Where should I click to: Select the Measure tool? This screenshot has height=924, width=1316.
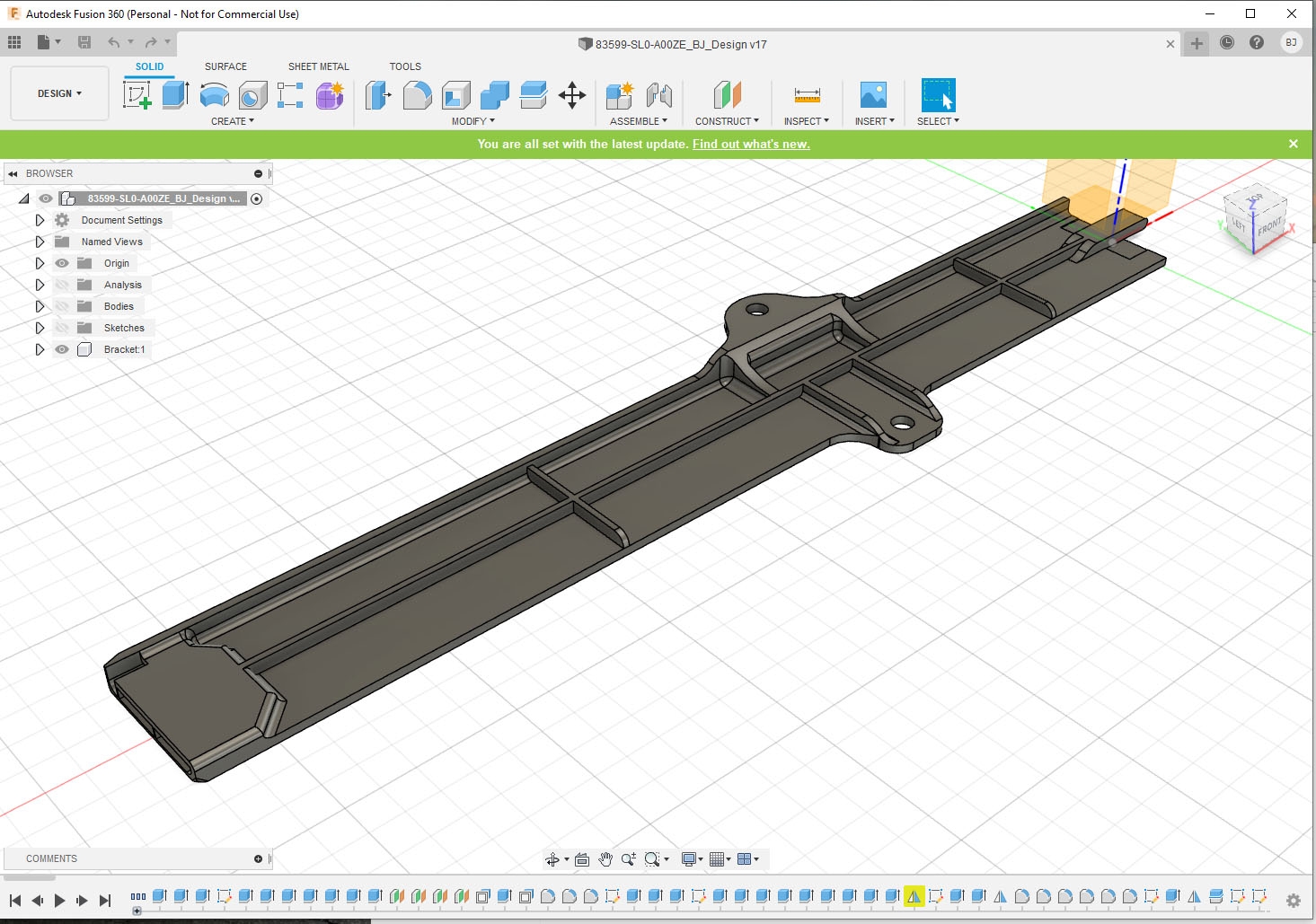(x=807, y=95)
